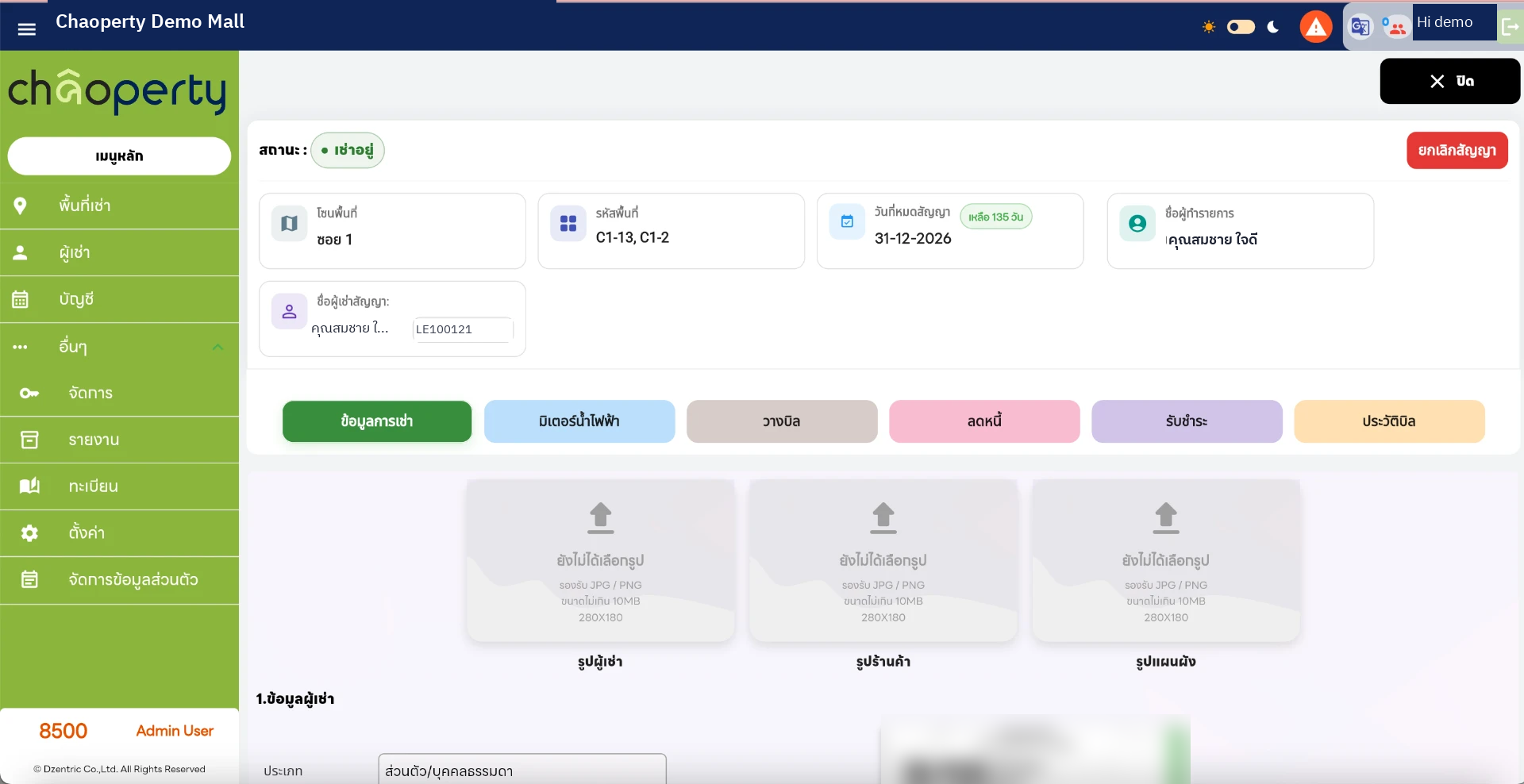Collapse the อื่นๆ section chevron

tap(218, 348)
